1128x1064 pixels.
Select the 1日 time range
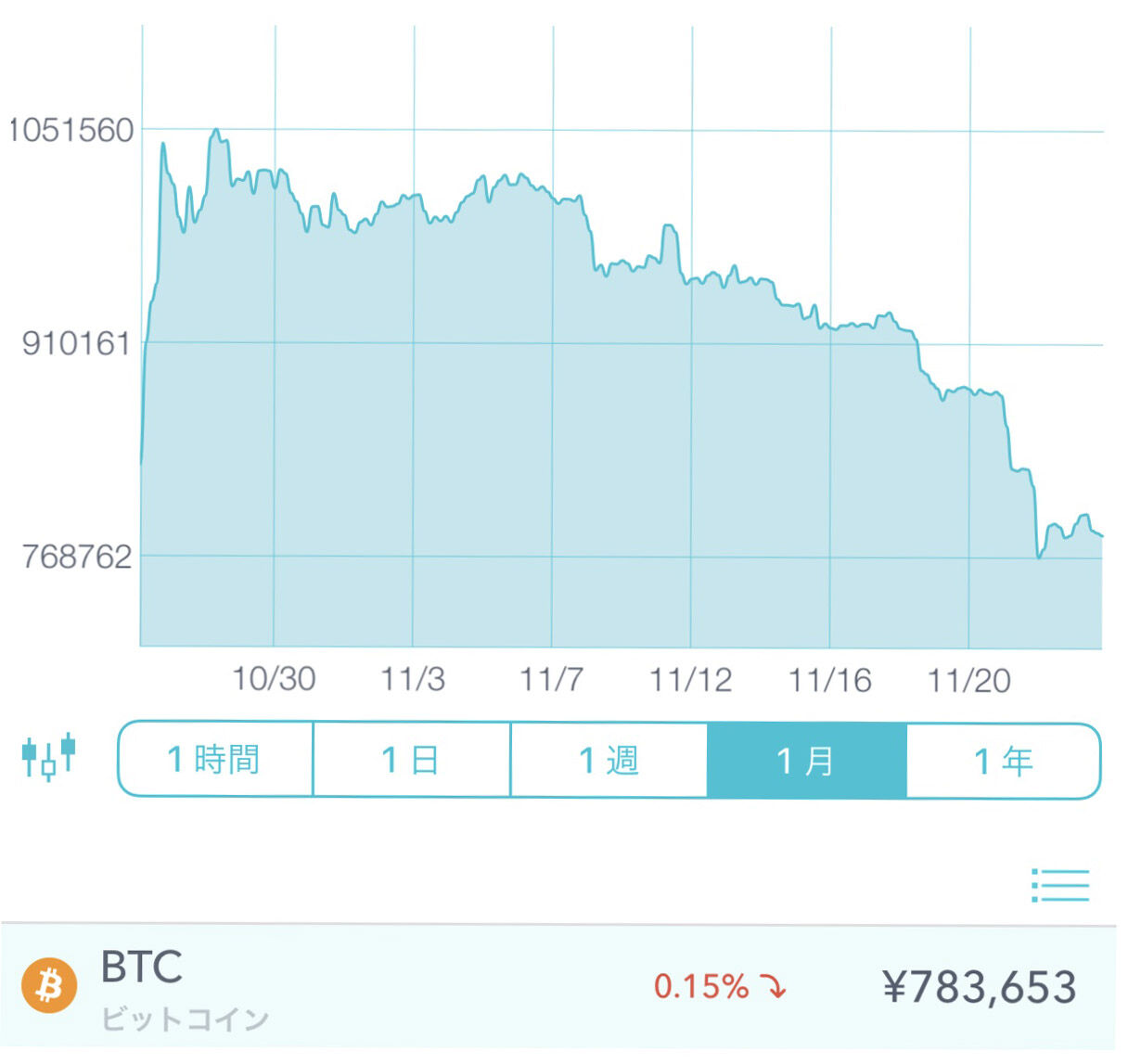point(412,760)
